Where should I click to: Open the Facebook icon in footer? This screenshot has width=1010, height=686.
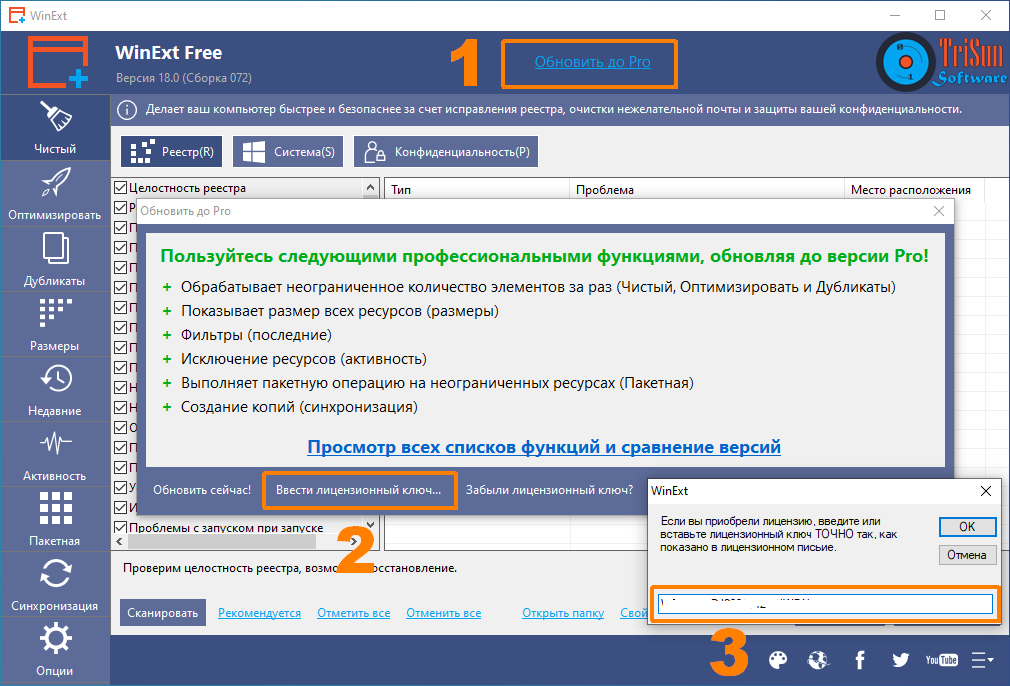click(859, 660)
